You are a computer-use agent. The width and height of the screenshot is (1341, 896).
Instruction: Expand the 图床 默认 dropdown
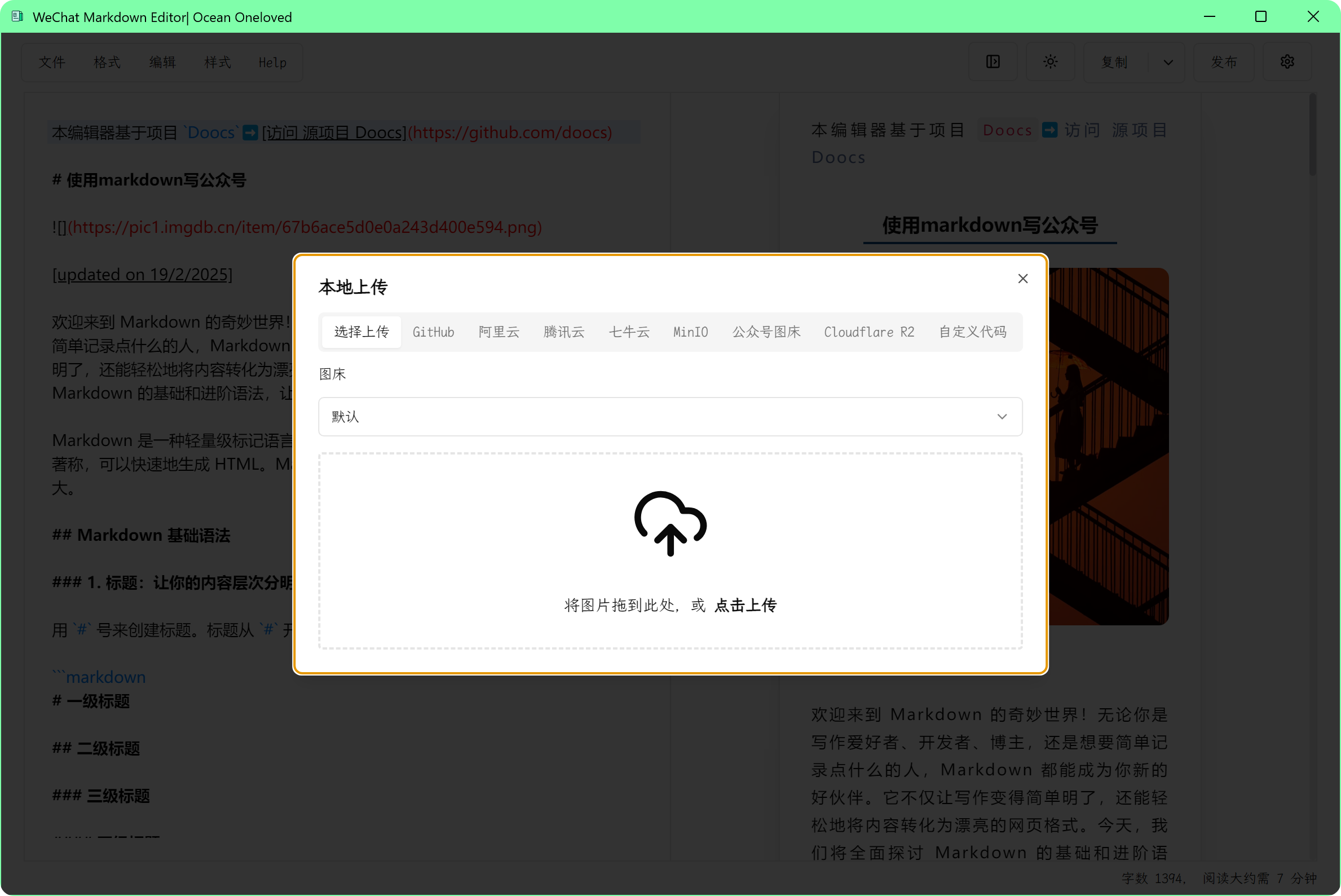(670, 417)
